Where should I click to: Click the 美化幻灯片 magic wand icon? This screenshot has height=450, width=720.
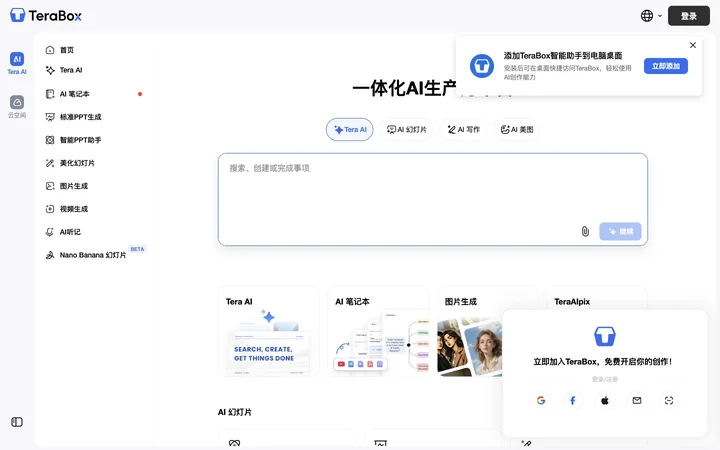(50, 163)
